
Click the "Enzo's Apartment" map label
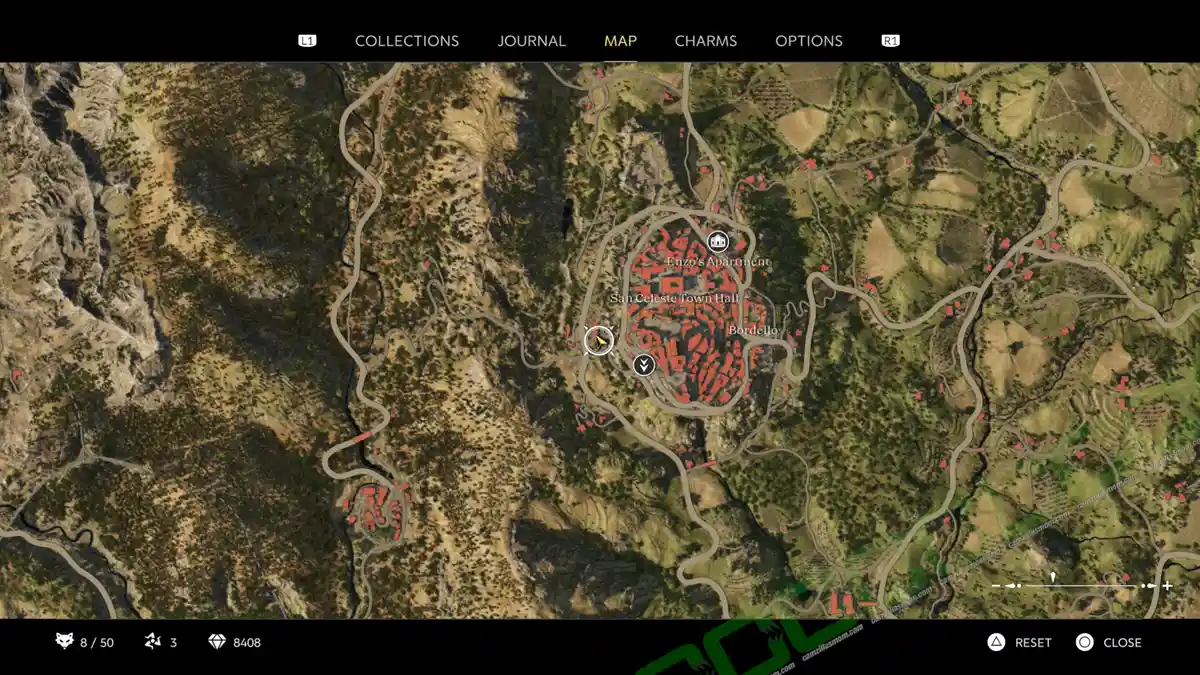tap(718, 262)
